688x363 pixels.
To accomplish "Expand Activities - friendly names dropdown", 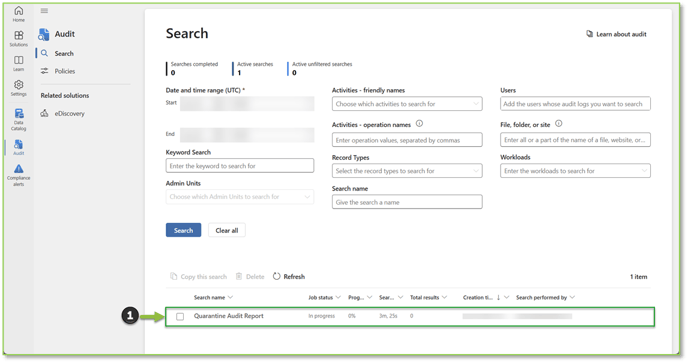I will pos(407,104).
